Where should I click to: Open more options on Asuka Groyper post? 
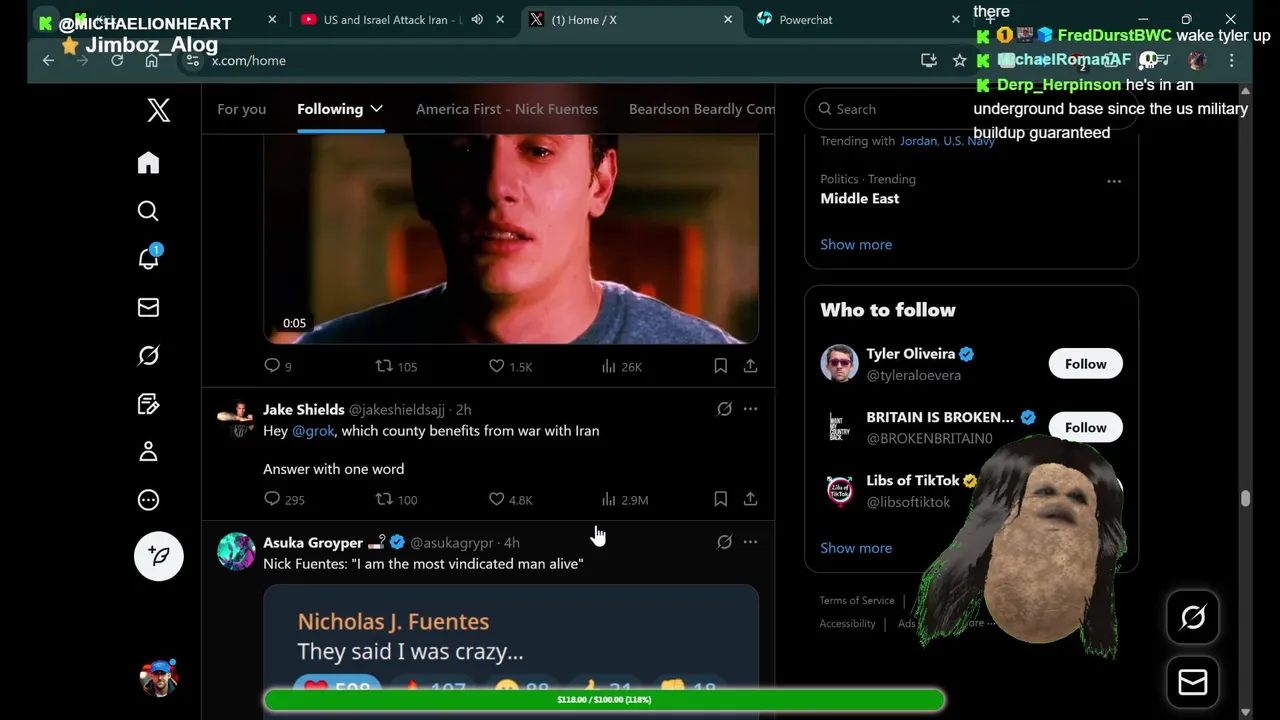click(x=750, y=542)
